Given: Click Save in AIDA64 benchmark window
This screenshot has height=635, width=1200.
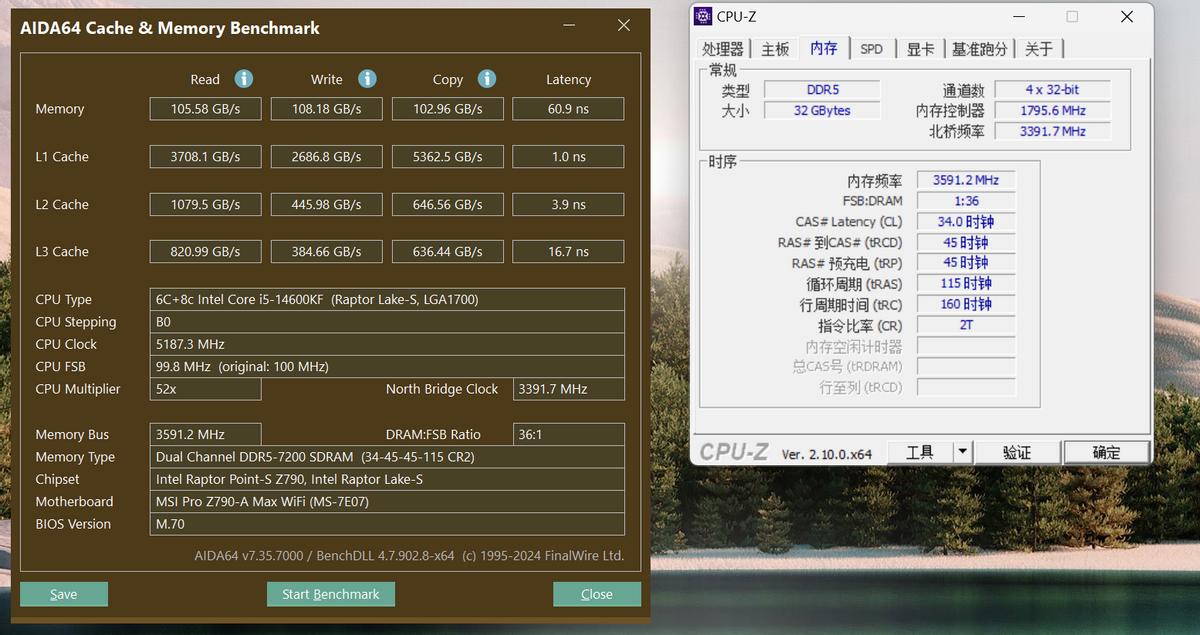Looking at the screenshot, I should pyautogui.click(x=64, y=594).
